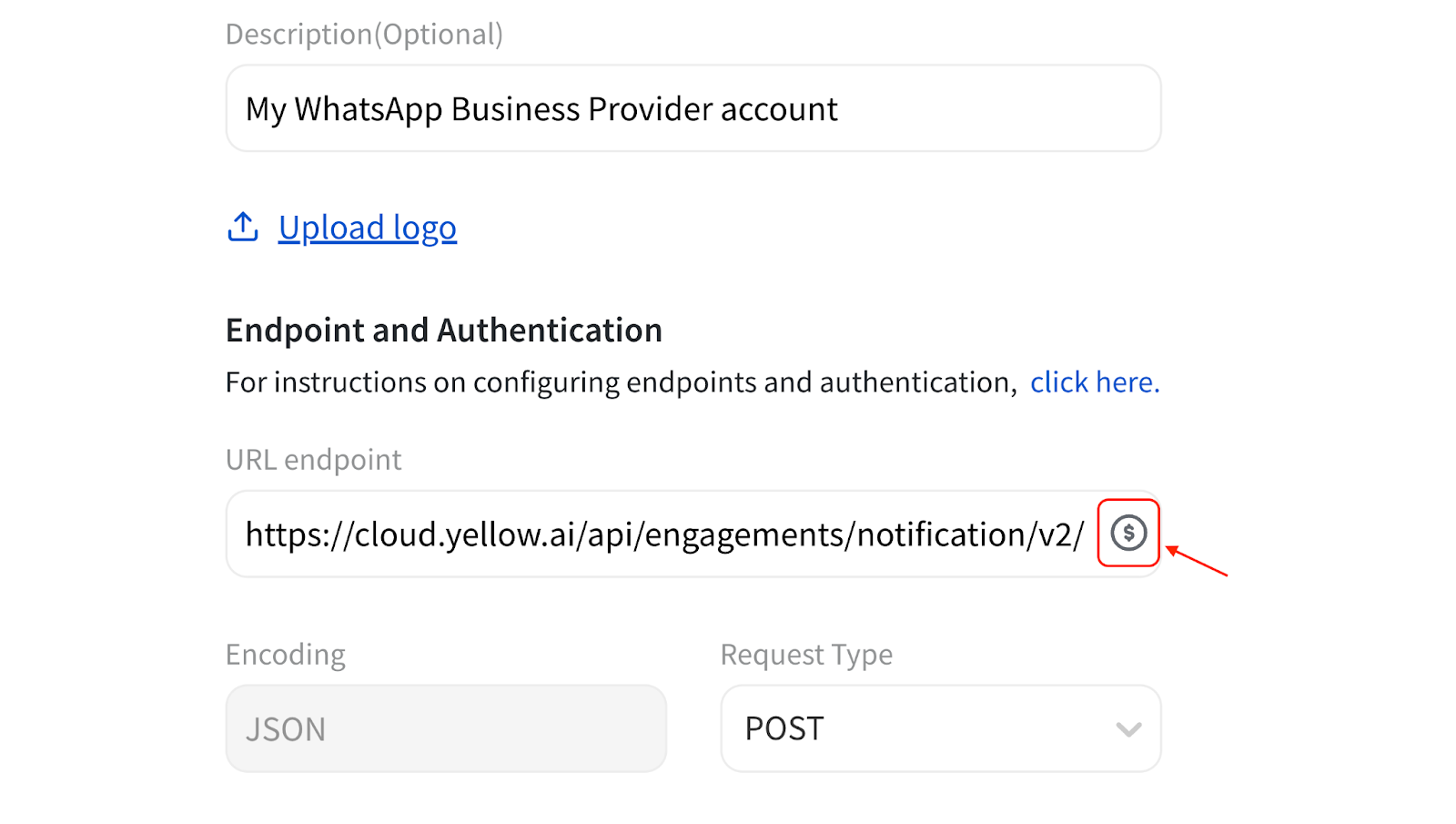This screenshot has height=824, width=1456.
Task: Click the 'Endpoint and Authentication' heading
Action: 444,331
